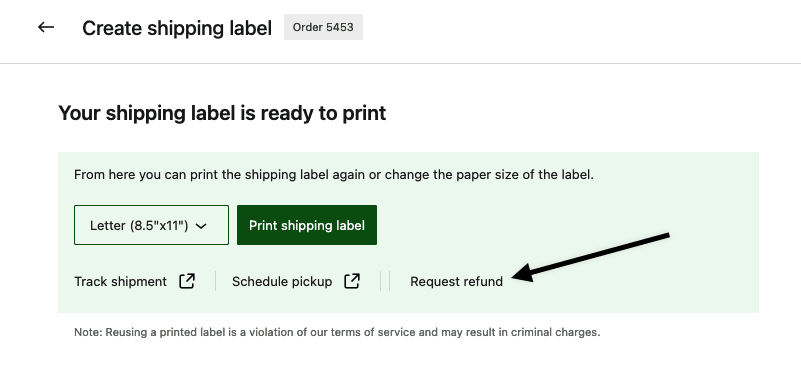This screenshot has width=801, height=383.
Task: Select the Letter (8.5"x11") text in the dropdown
Action: tap(139, 225)
